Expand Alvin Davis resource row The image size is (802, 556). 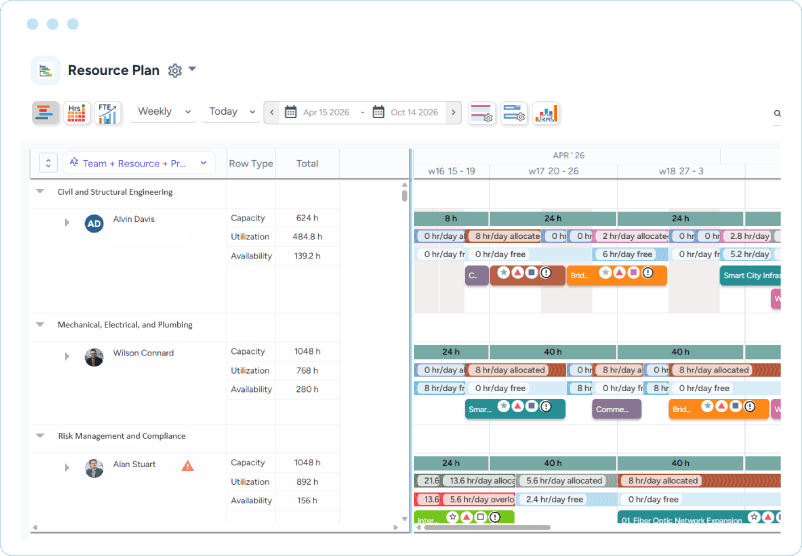[x=66, y=223]
